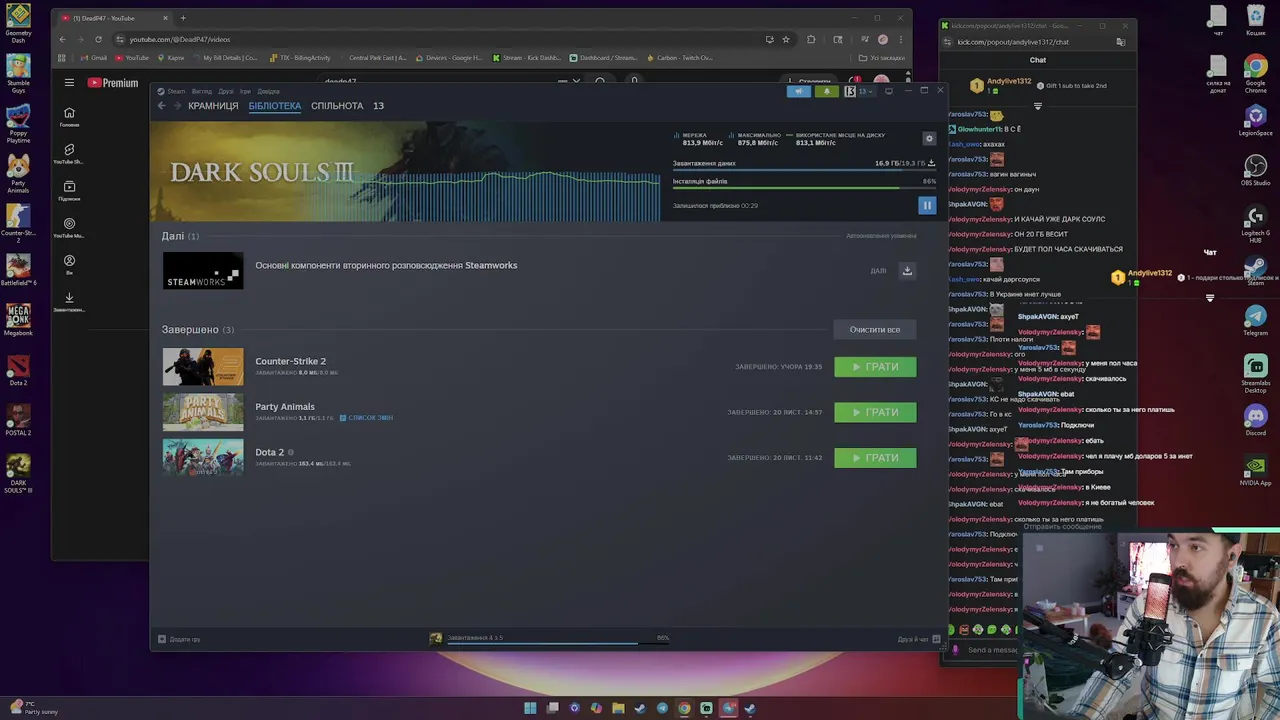The width and height of the screenshot is (1280, 720).
Task: Open Telegram from the taskbar
Action: point(662,708)
